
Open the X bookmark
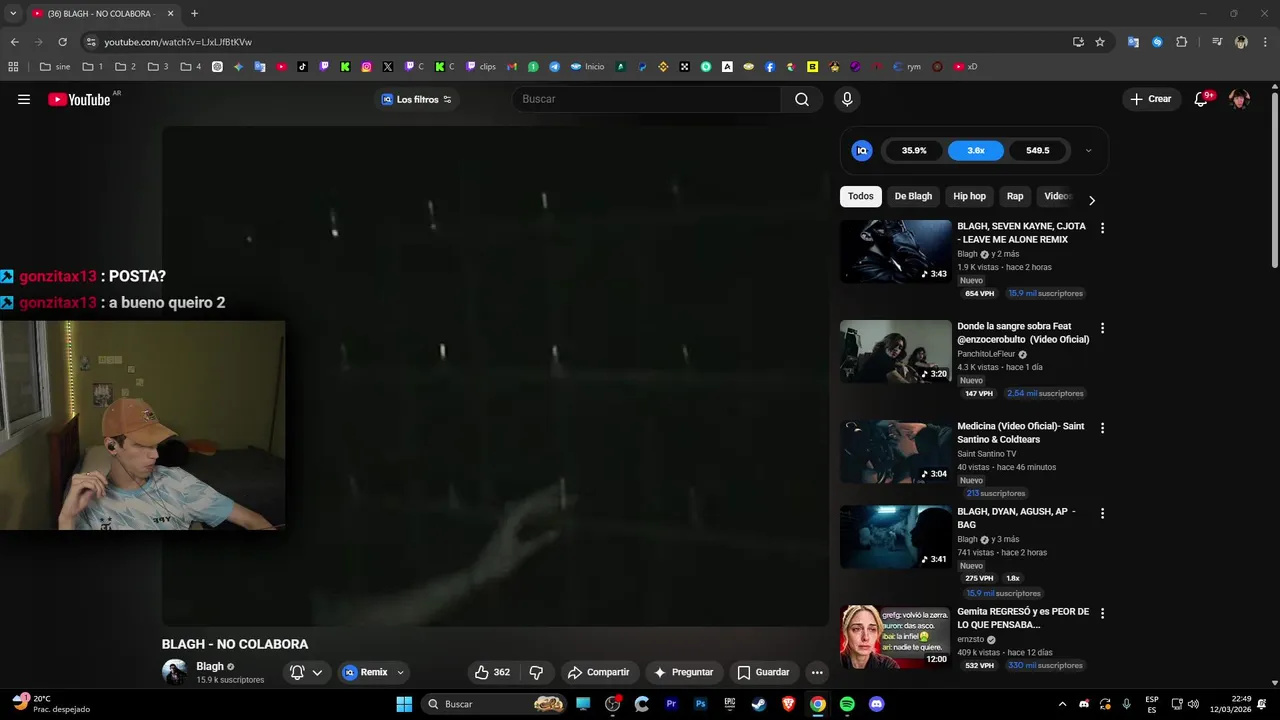[388, 67]
